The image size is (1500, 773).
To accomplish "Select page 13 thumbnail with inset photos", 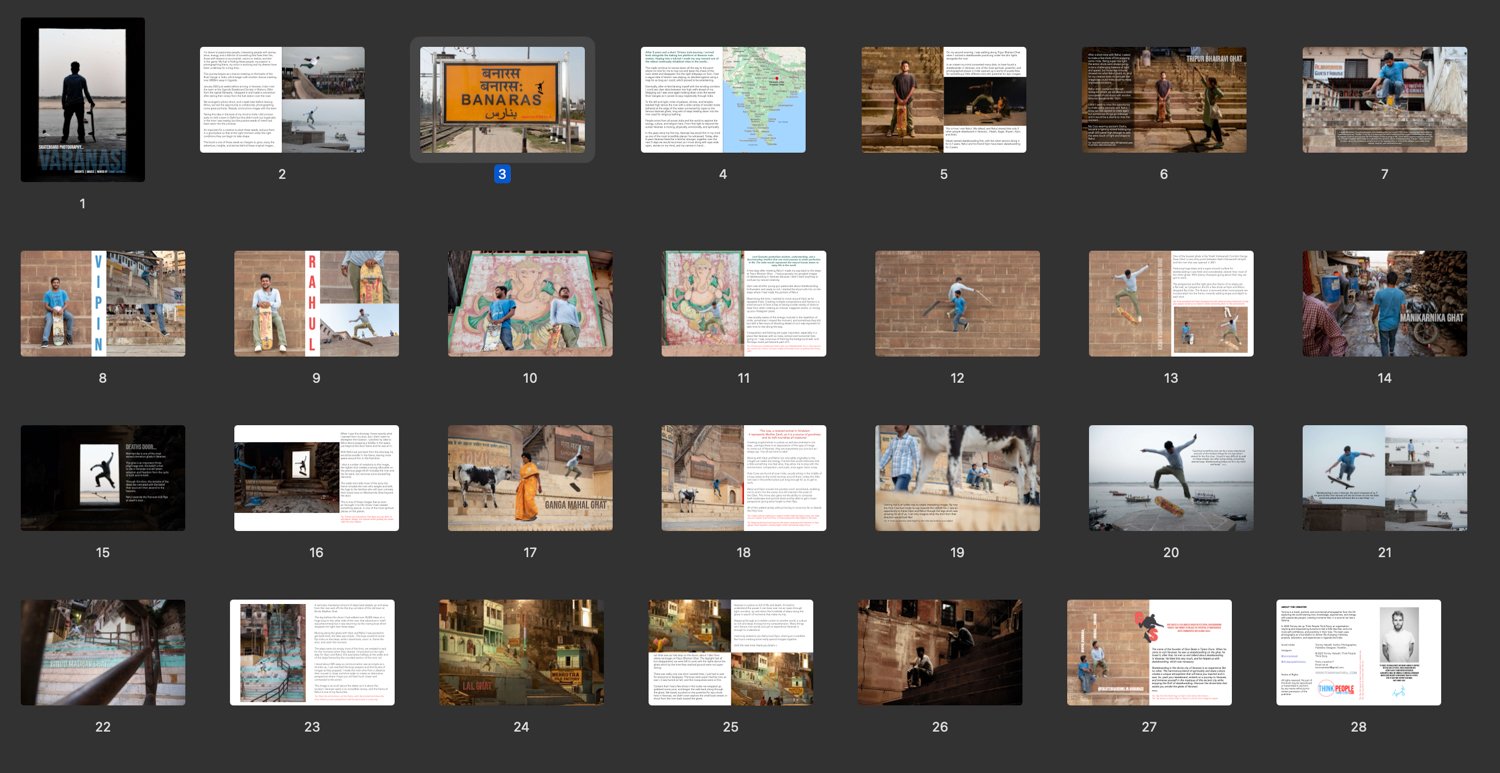I will (1171, 304).
